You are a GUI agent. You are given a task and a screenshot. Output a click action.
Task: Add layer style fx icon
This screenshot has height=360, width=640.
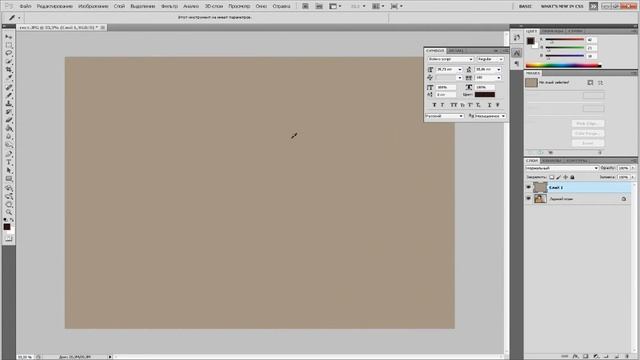pos(576,356)
